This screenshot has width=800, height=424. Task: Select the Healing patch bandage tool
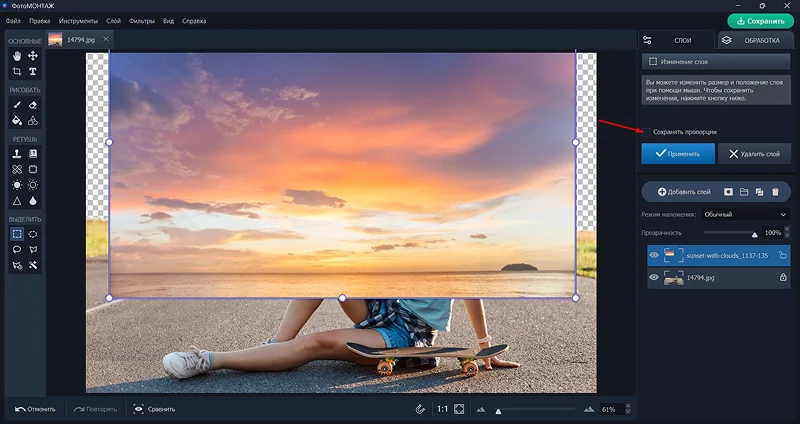17,169
